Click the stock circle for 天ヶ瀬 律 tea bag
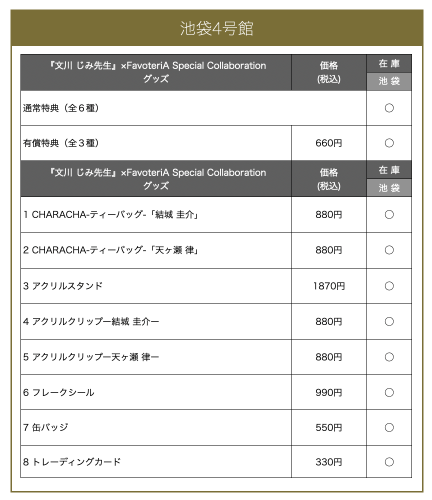 coord(389,250)
